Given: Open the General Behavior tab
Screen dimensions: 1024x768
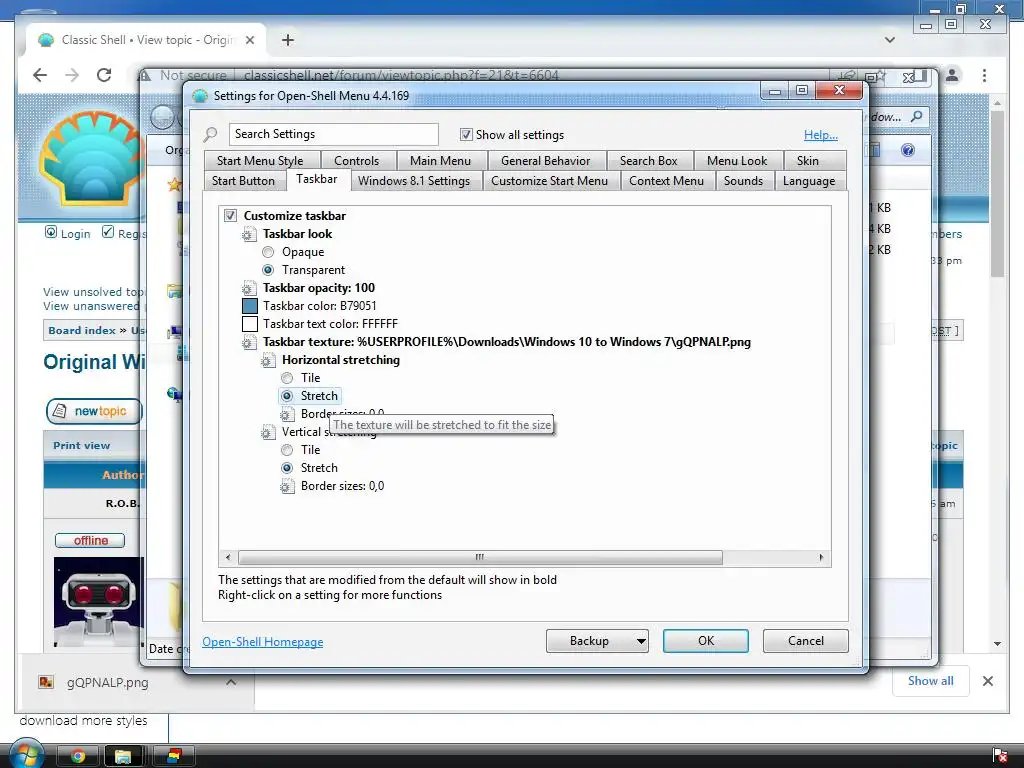Looking at the screenshot, I should point(545,161).
